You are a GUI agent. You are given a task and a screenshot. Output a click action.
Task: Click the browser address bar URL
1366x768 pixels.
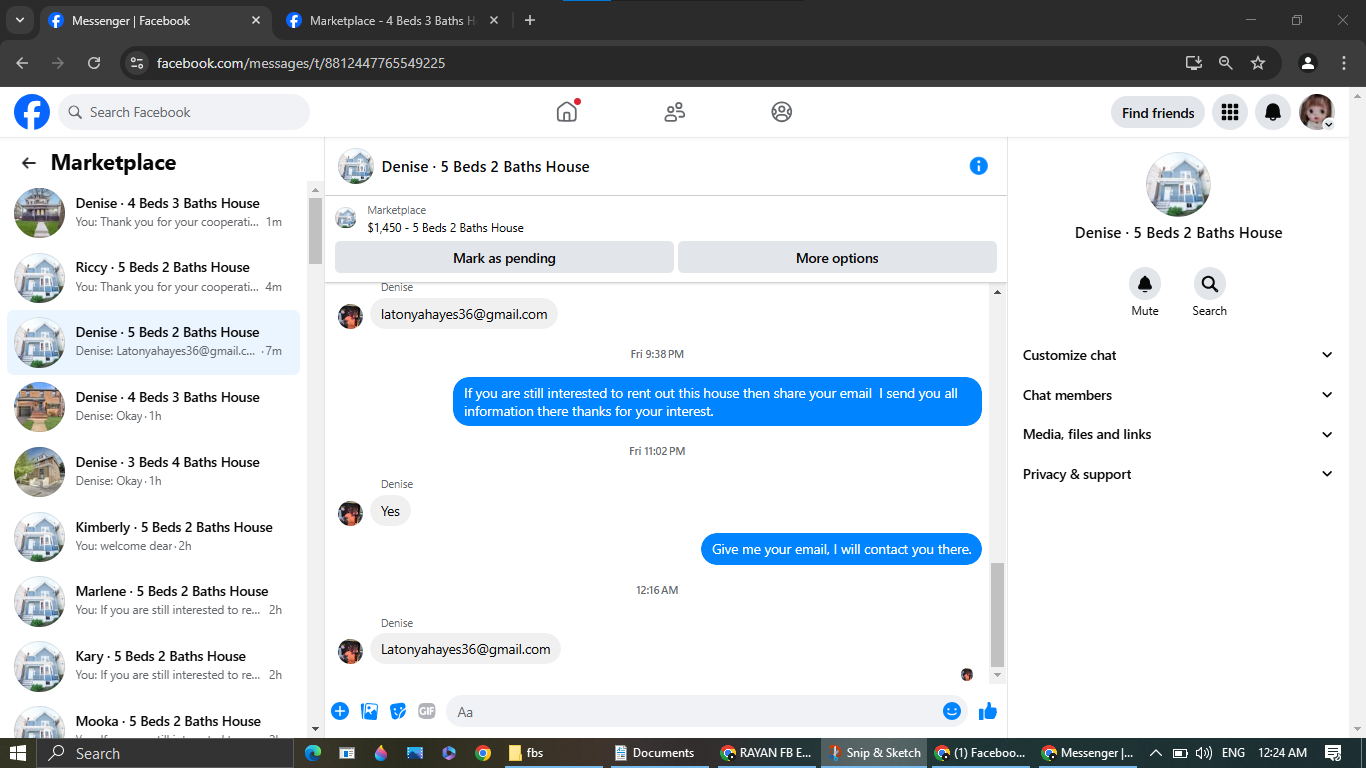[x=301, y=63]
